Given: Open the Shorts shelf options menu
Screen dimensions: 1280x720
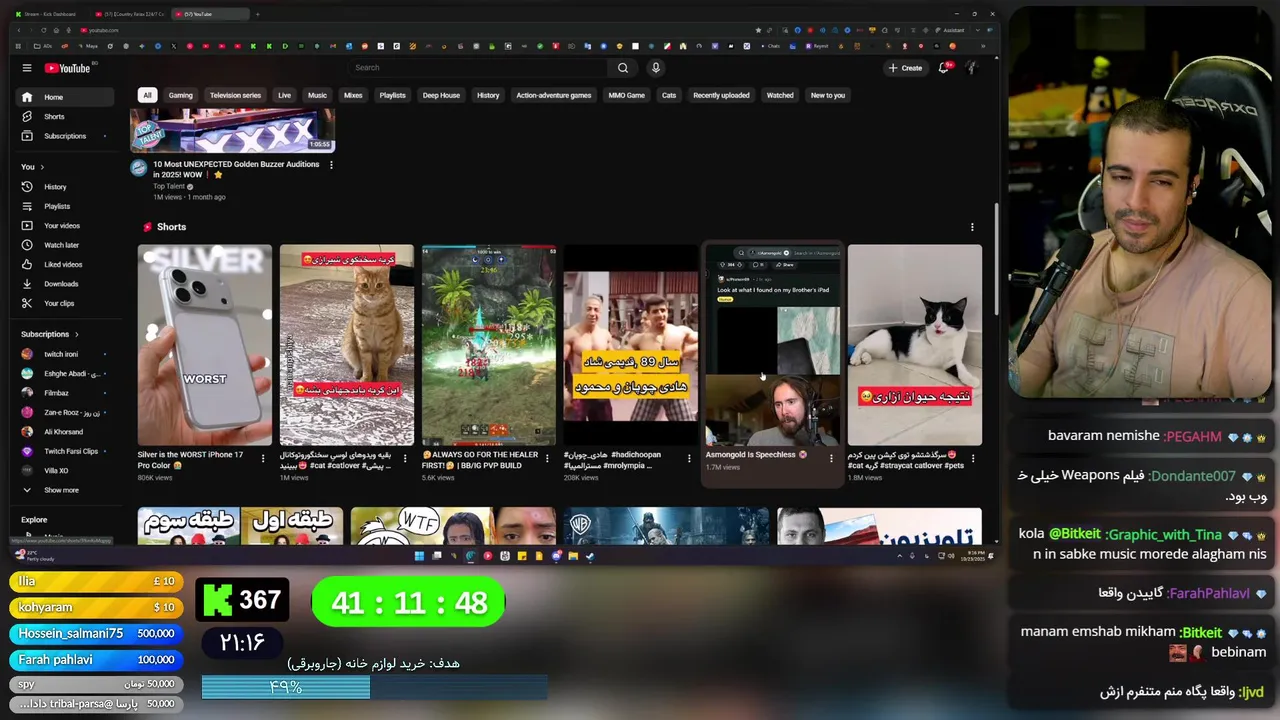Looking at the screenshot, I should point(972,227).
